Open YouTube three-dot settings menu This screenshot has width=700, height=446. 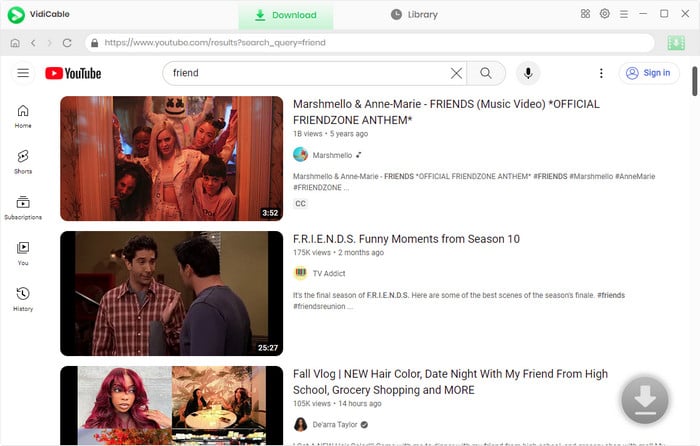coord(601,73)
